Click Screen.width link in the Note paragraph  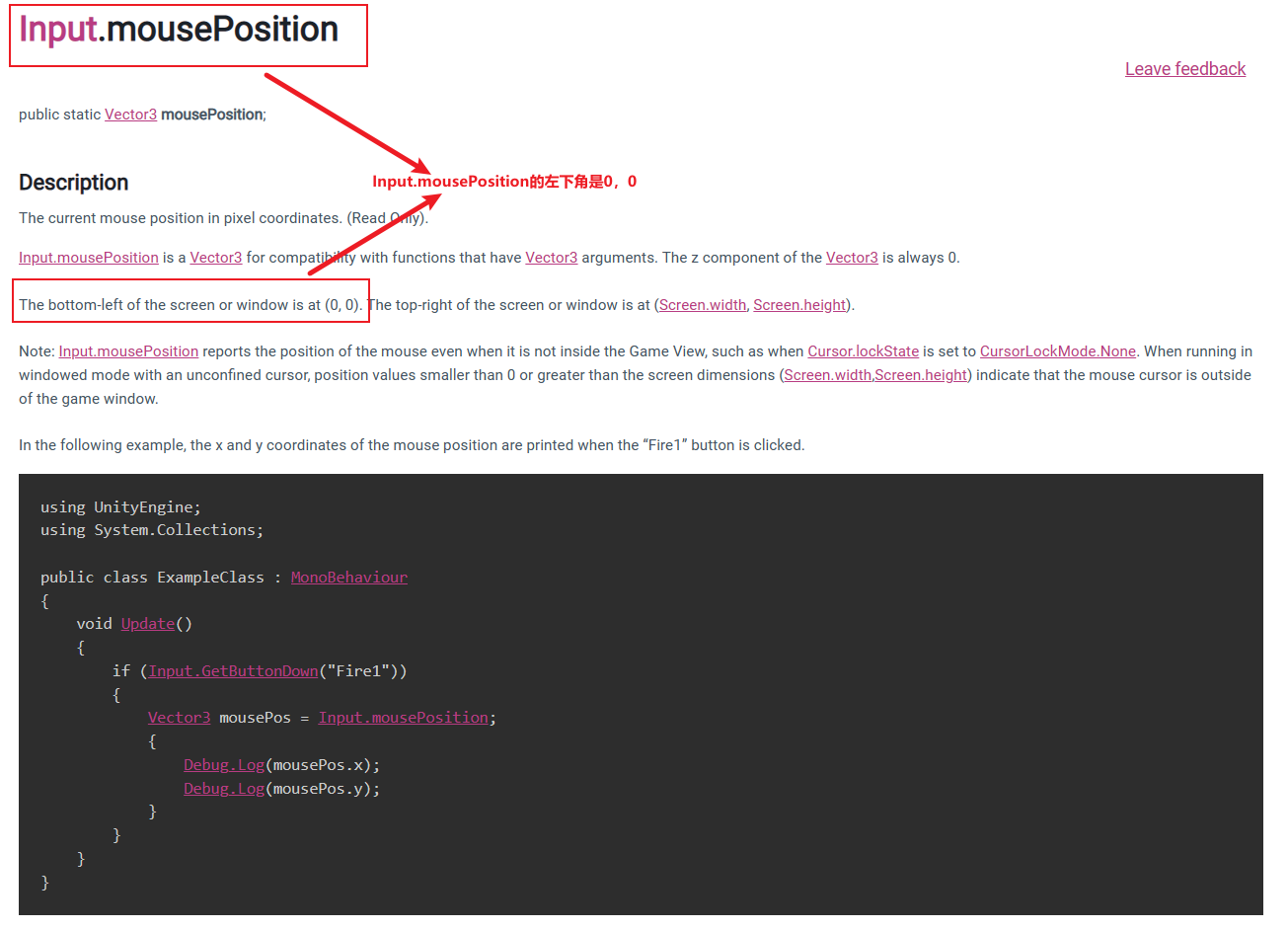click(x=828, y=375)
